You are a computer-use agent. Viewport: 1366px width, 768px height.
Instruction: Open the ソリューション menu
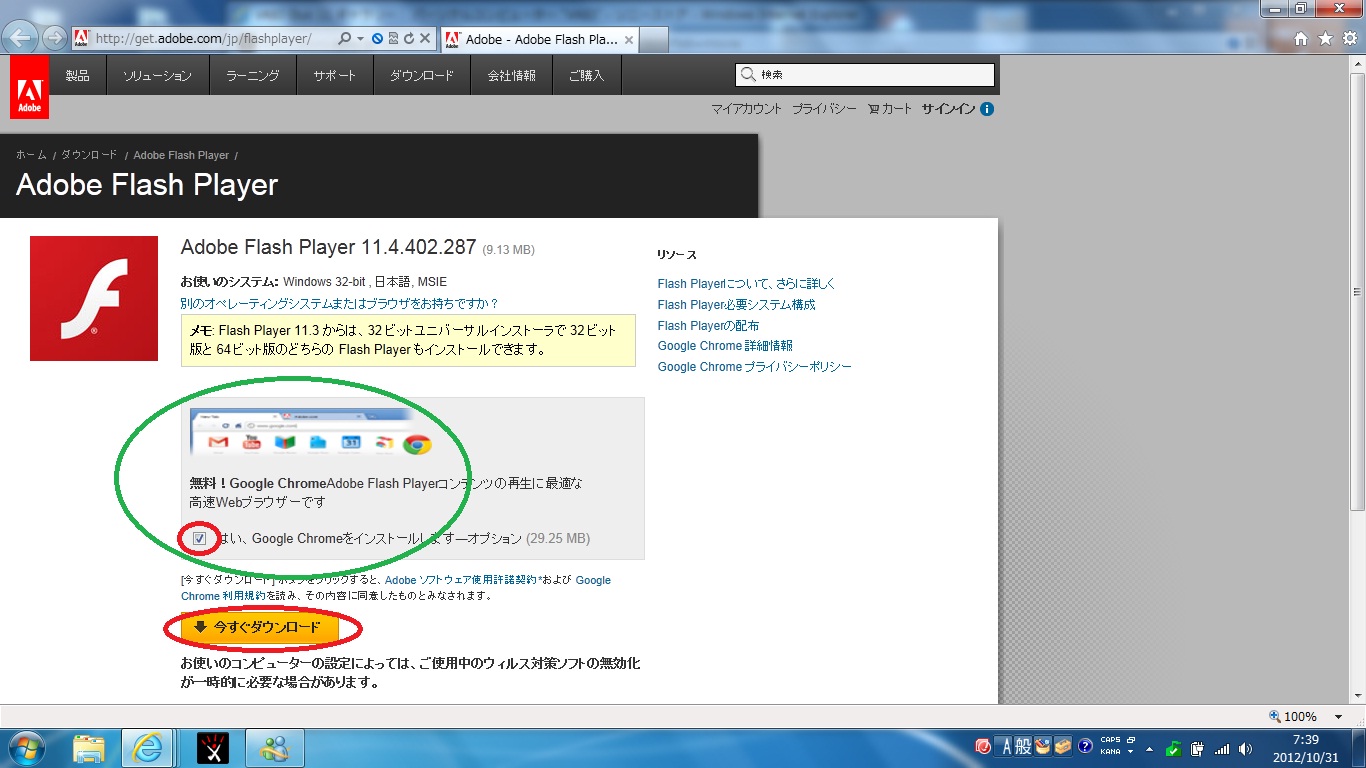click(x=157, y=76)
